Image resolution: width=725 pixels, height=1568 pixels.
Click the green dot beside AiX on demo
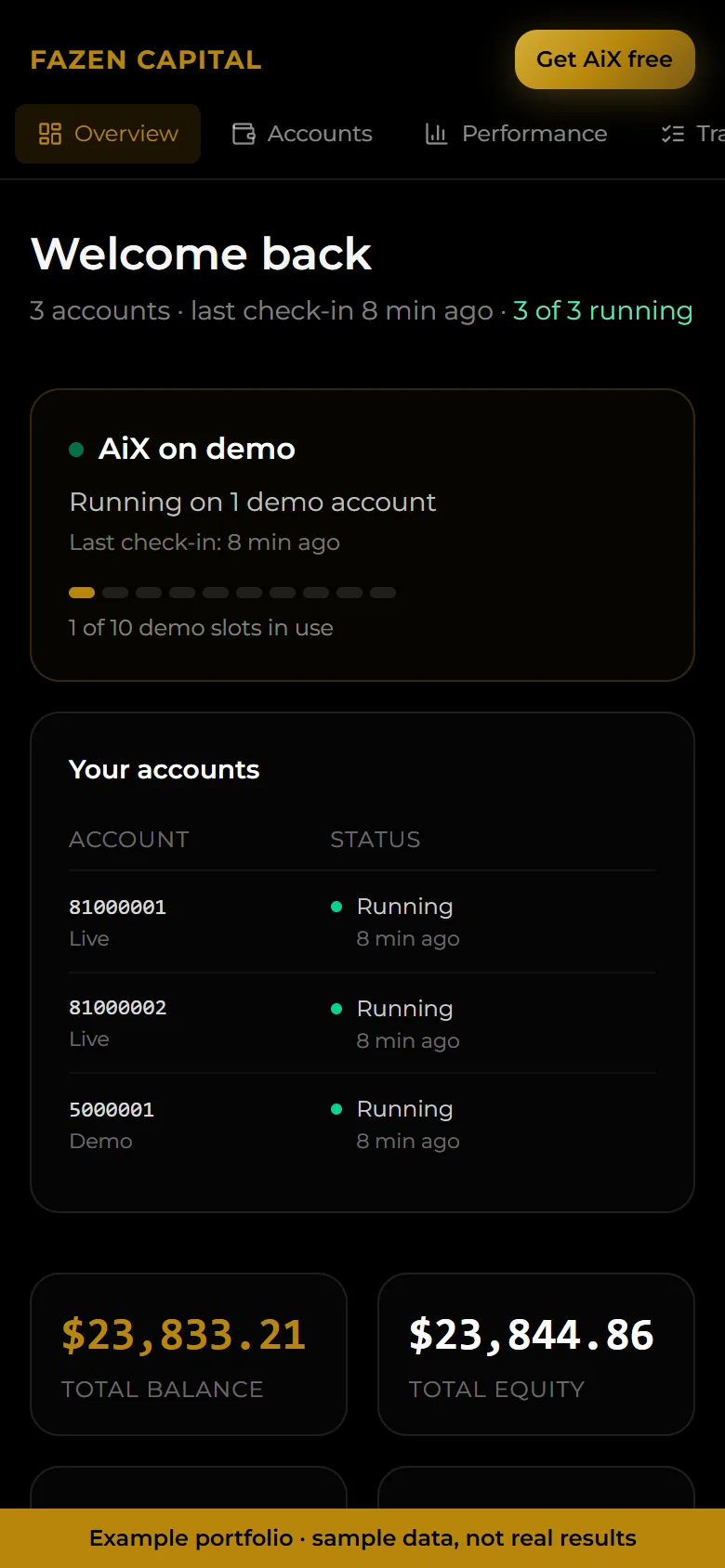point(77,450)
